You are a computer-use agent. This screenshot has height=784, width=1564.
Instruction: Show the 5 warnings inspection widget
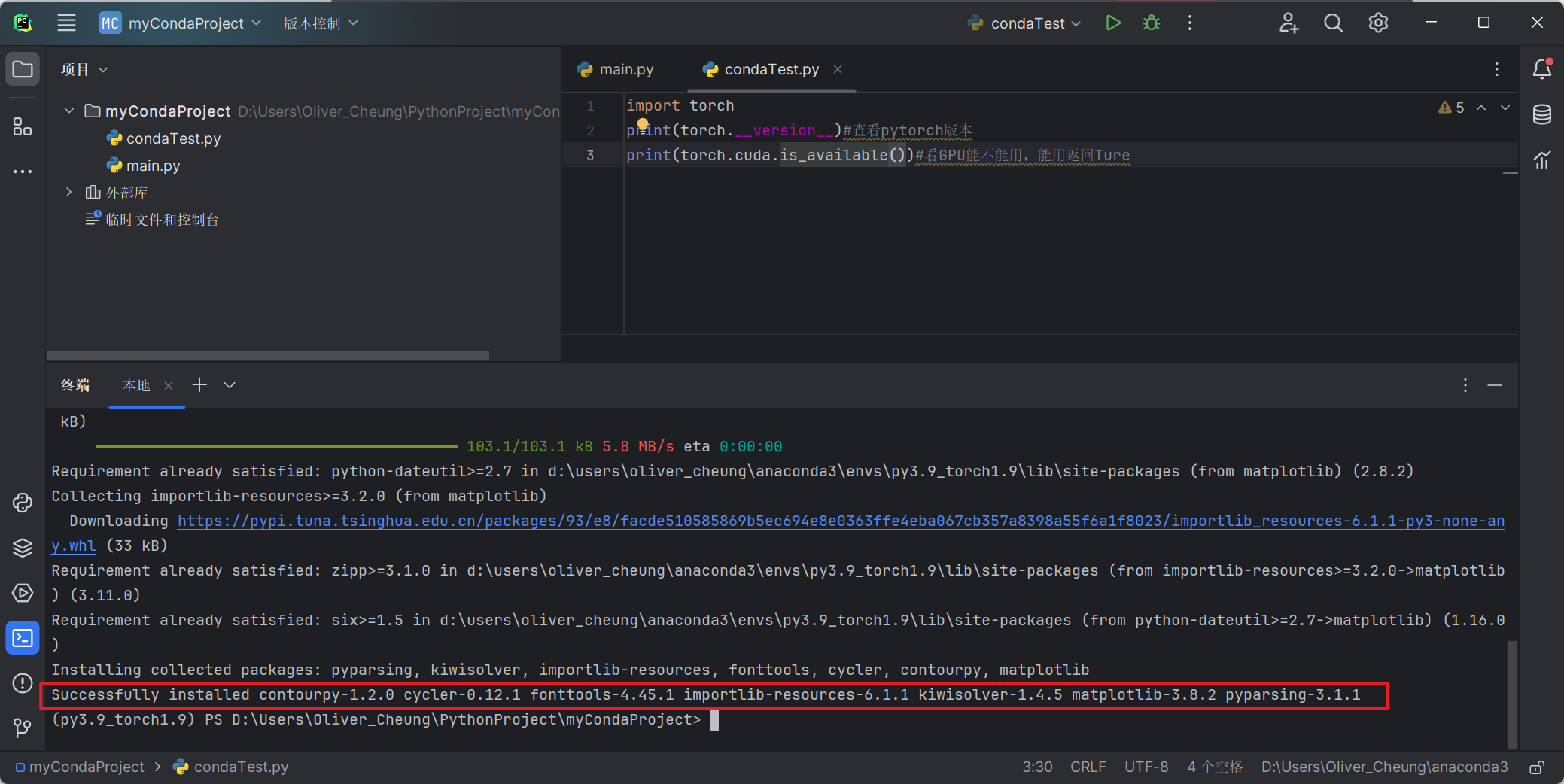(1451, 108)
